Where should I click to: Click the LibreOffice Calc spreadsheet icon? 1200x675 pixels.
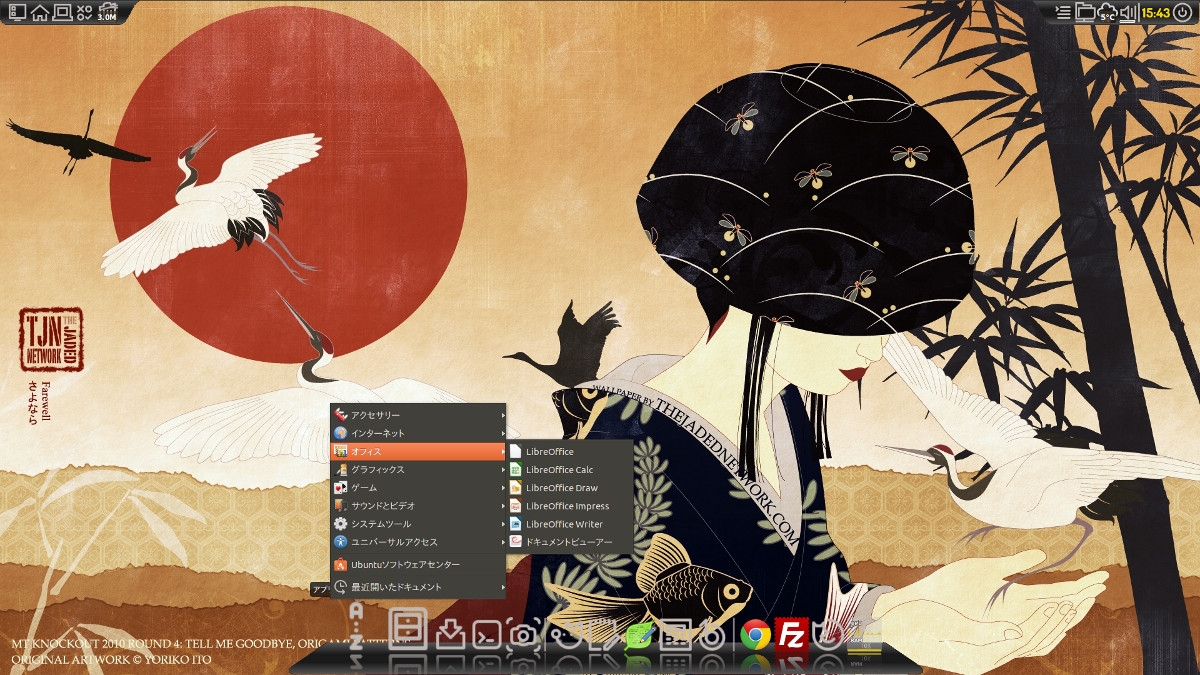516,470
